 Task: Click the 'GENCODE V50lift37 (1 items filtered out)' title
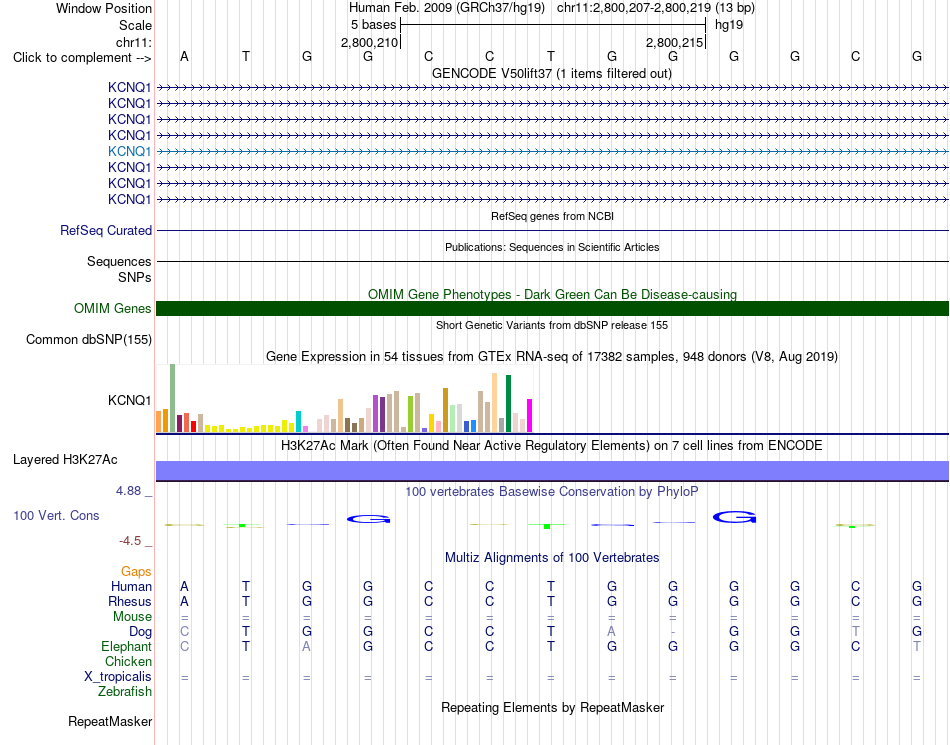[x=552, y=73]
